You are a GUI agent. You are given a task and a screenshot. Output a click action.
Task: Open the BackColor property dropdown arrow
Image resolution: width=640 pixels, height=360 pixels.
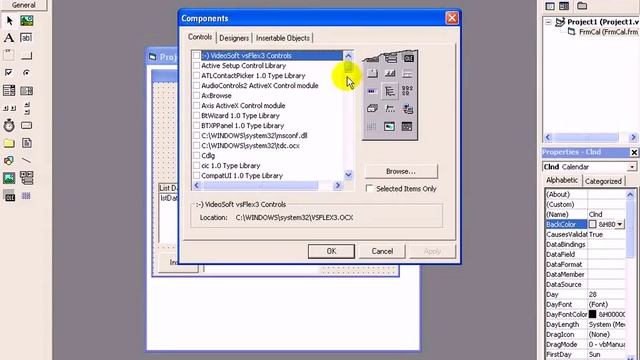point(620,224)
